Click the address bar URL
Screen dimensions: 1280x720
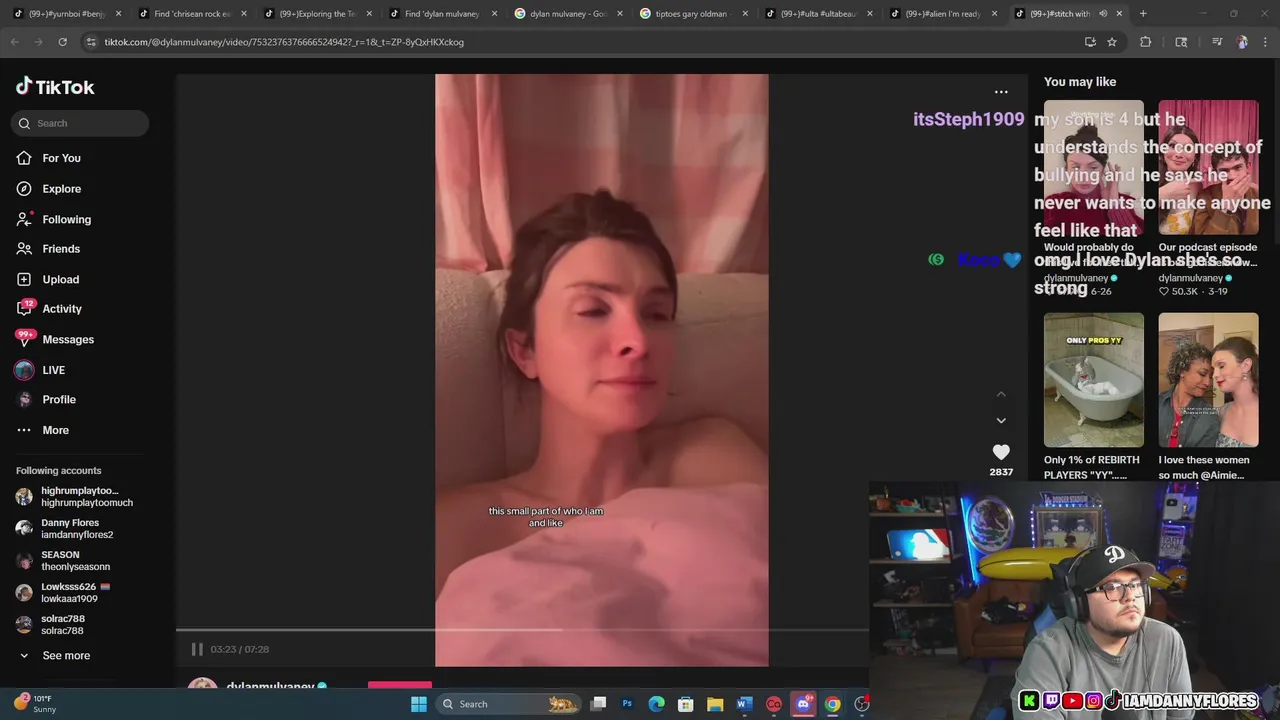point(284,42)
